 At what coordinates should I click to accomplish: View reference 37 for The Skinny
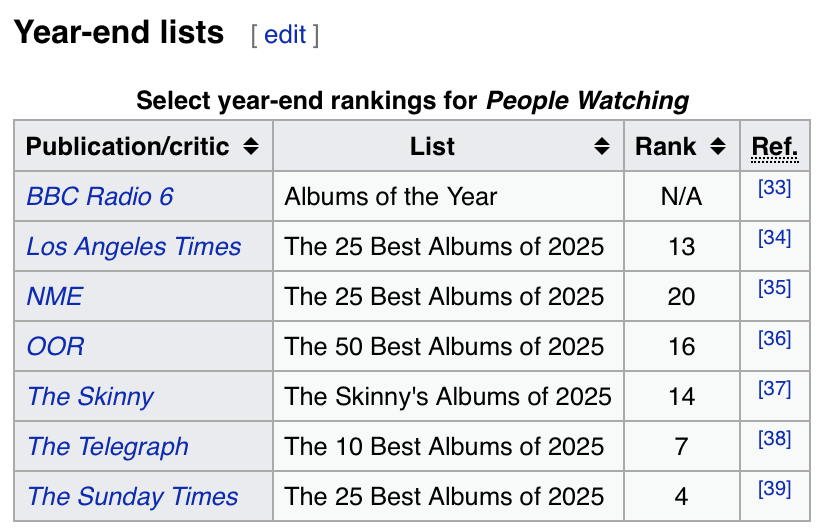(x=774, y=388)
